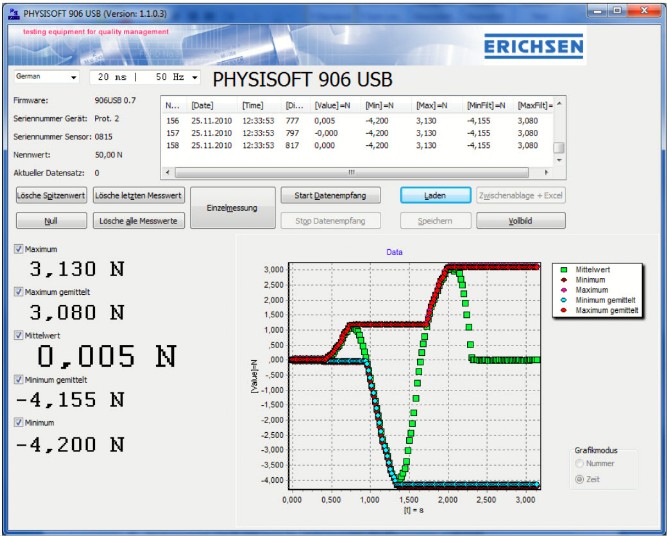Select the Zeit graph mode radio button
Screen dimensions: 667x536
(x=579, y=479)
